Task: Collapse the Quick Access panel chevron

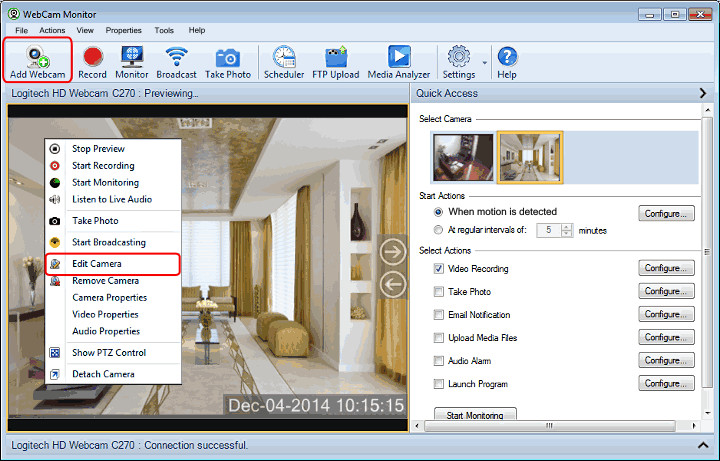Action: point(704,93)
